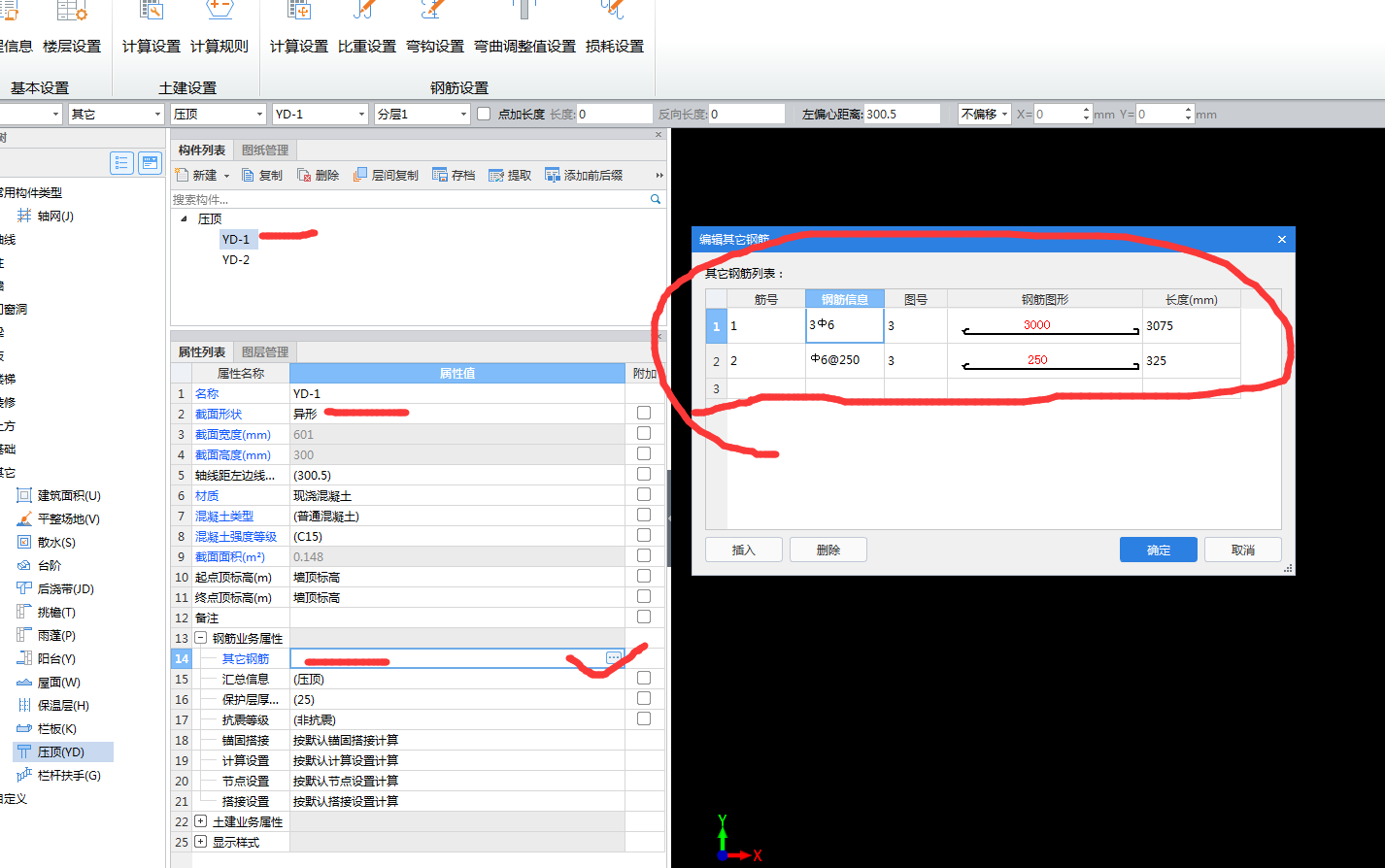This screenshot has width=1385, height=868.
Task: Tick 附加 checkbox for 汇总信息 row
Action: (x=644, y=678)
